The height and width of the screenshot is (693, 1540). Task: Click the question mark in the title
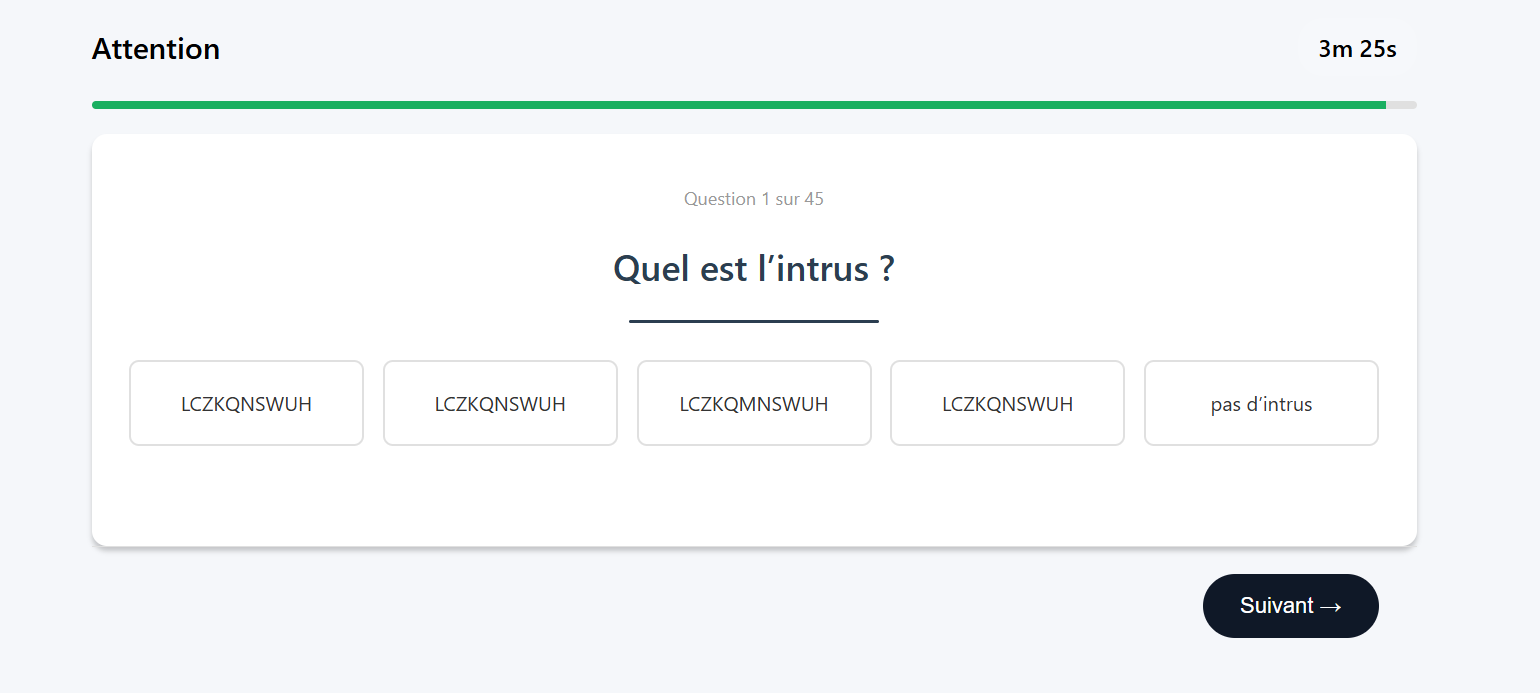pyautogui.click(x=887, y=269)
